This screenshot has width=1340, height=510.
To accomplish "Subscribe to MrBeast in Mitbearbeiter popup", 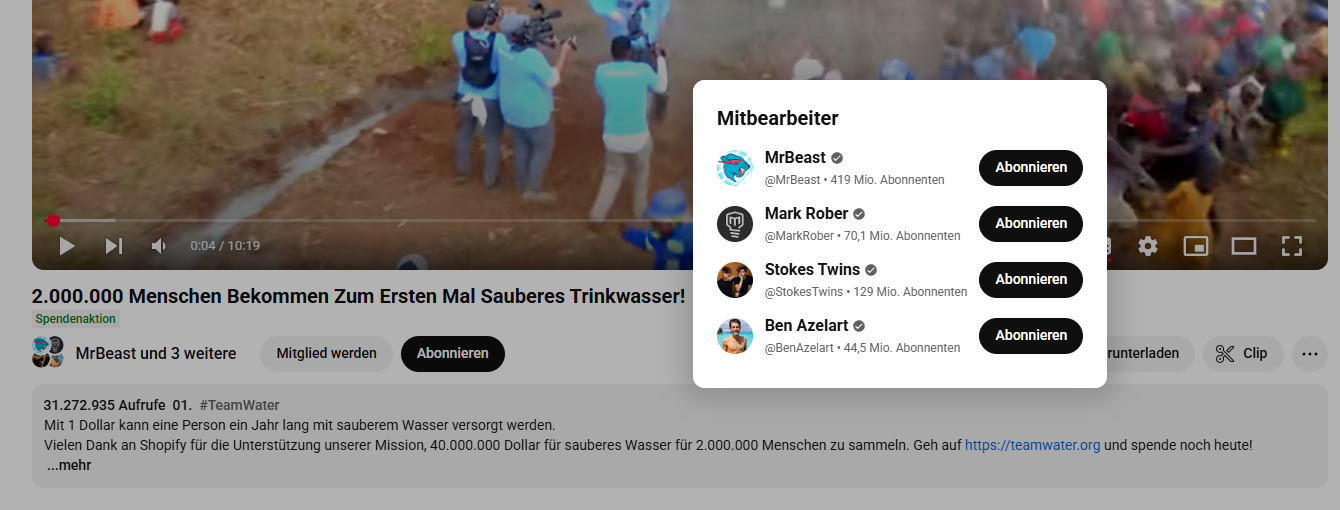I will tap(1031, 167).
